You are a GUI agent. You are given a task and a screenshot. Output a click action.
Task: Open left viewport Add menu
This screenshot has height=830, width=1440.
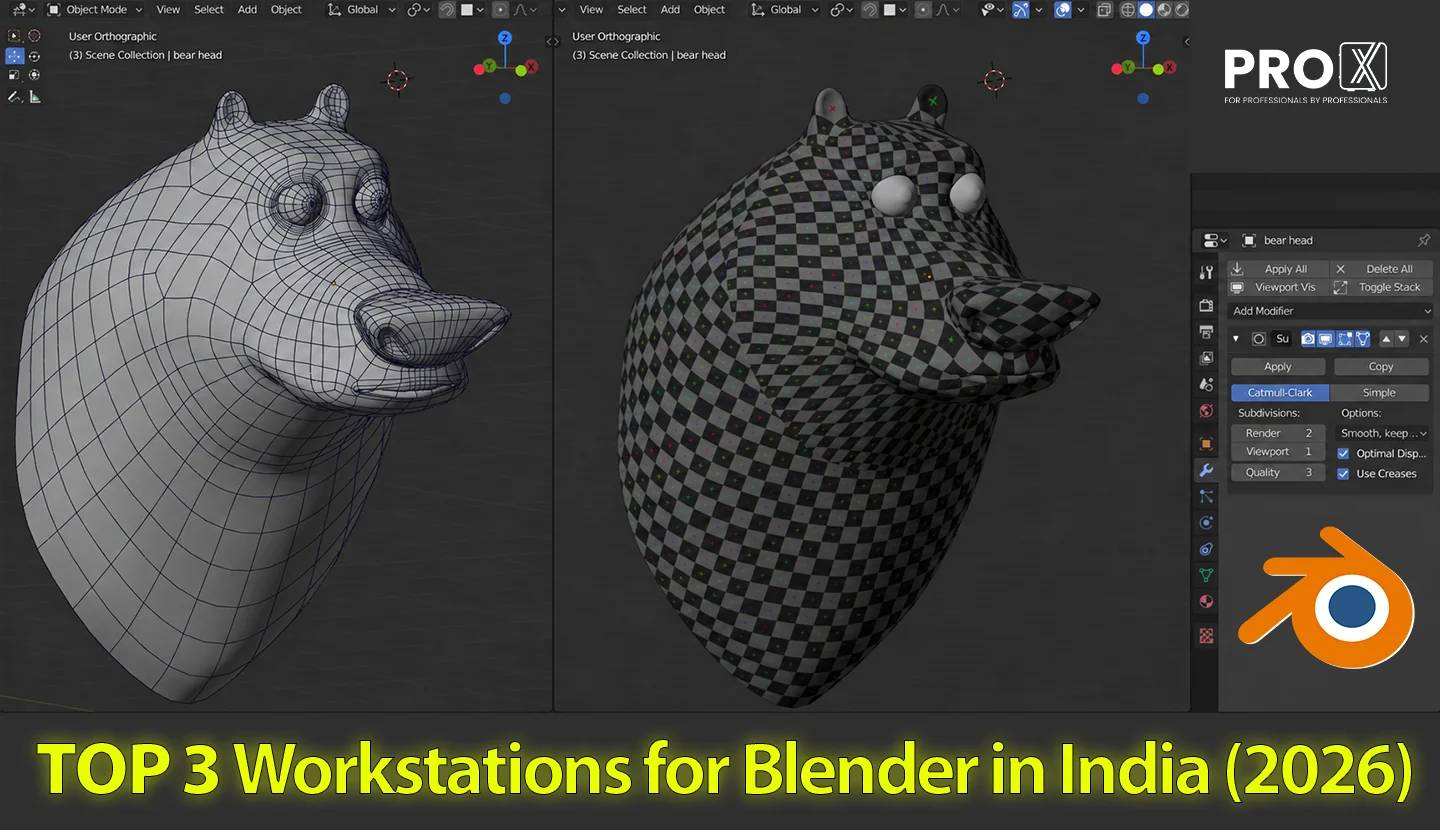tap(247, 10)
